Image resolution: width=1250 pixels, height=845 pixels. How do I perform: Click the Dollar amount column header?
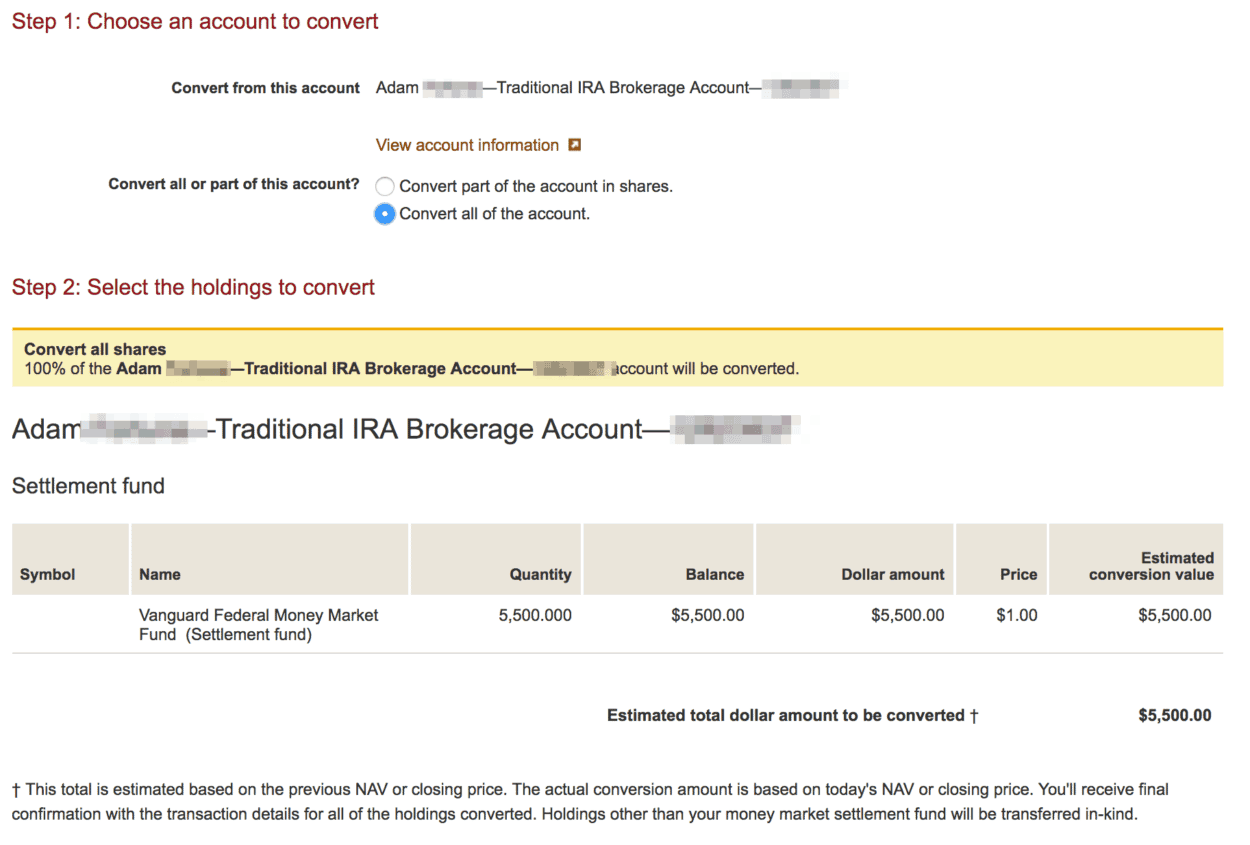point(893,574)
